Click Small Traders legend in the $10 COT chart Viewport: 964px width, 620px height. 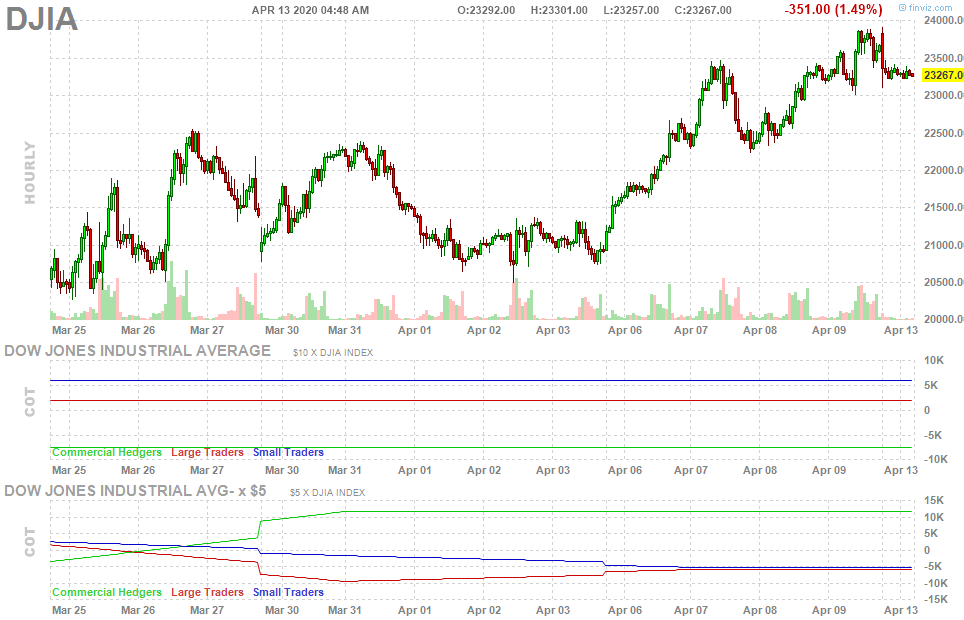tap(288, 452)
